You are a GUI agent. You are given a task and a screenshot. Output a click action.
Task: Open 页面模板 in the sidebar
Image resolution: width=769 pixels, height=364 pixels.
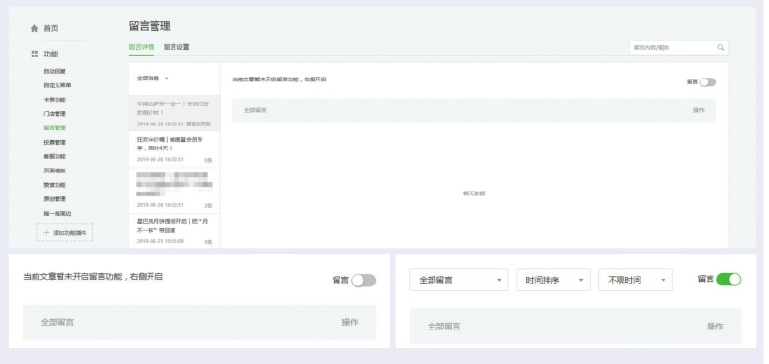(54, 171)
